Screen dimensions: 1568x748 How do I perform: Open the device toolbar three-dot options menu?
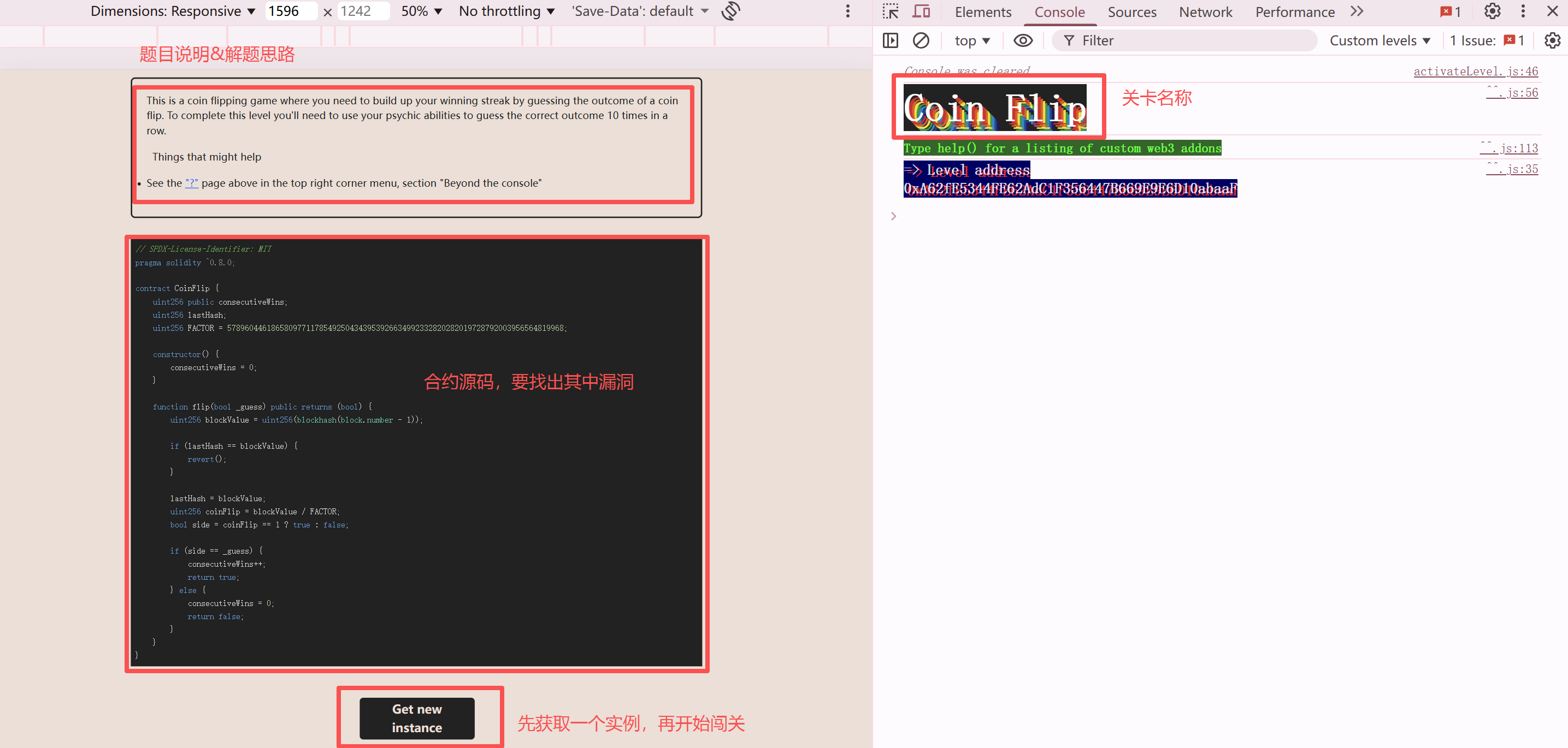[x=847, y=11]
